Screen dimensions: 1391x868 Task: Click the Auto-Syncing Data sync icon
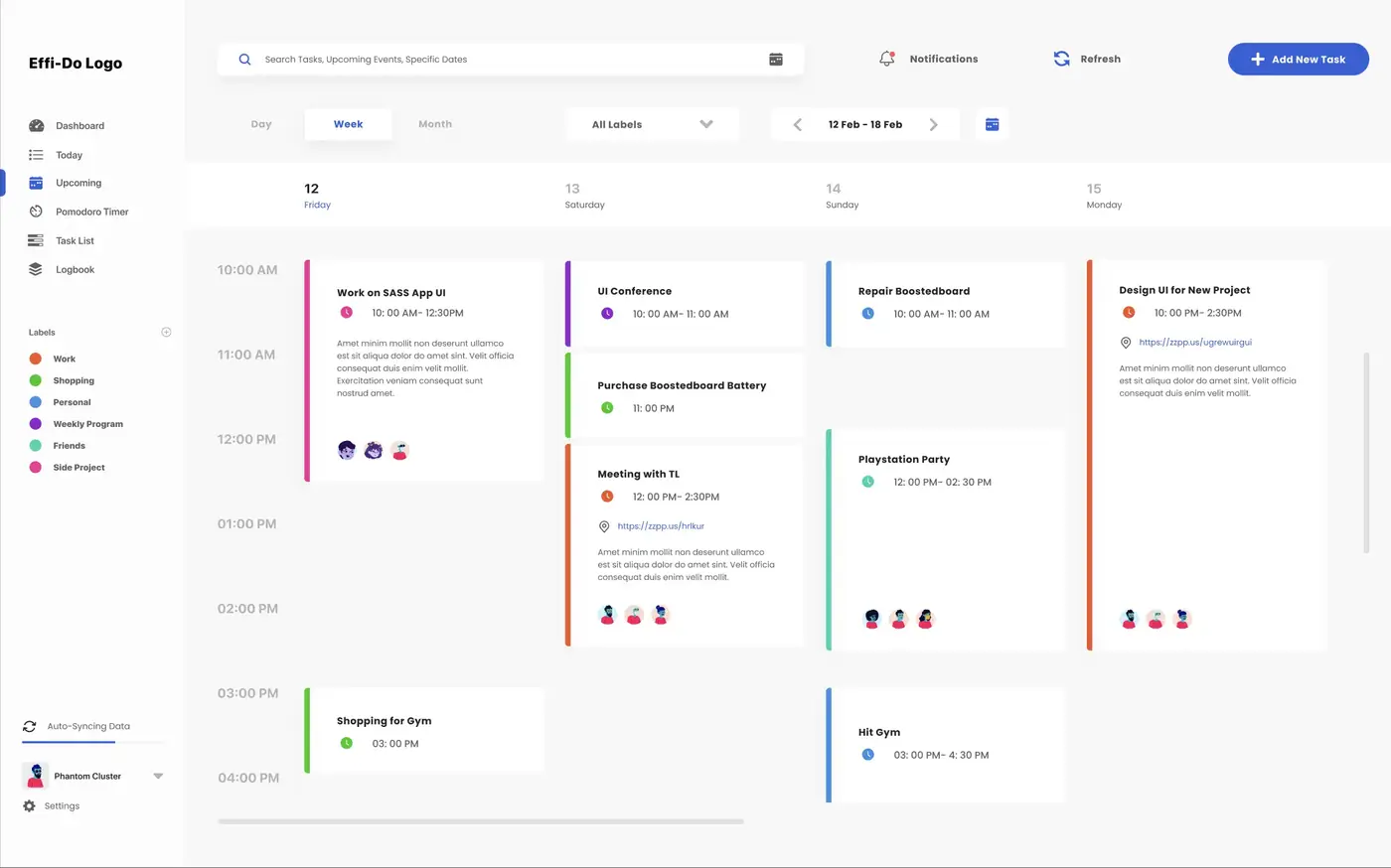pyautogui.click(x=30, y=726)
